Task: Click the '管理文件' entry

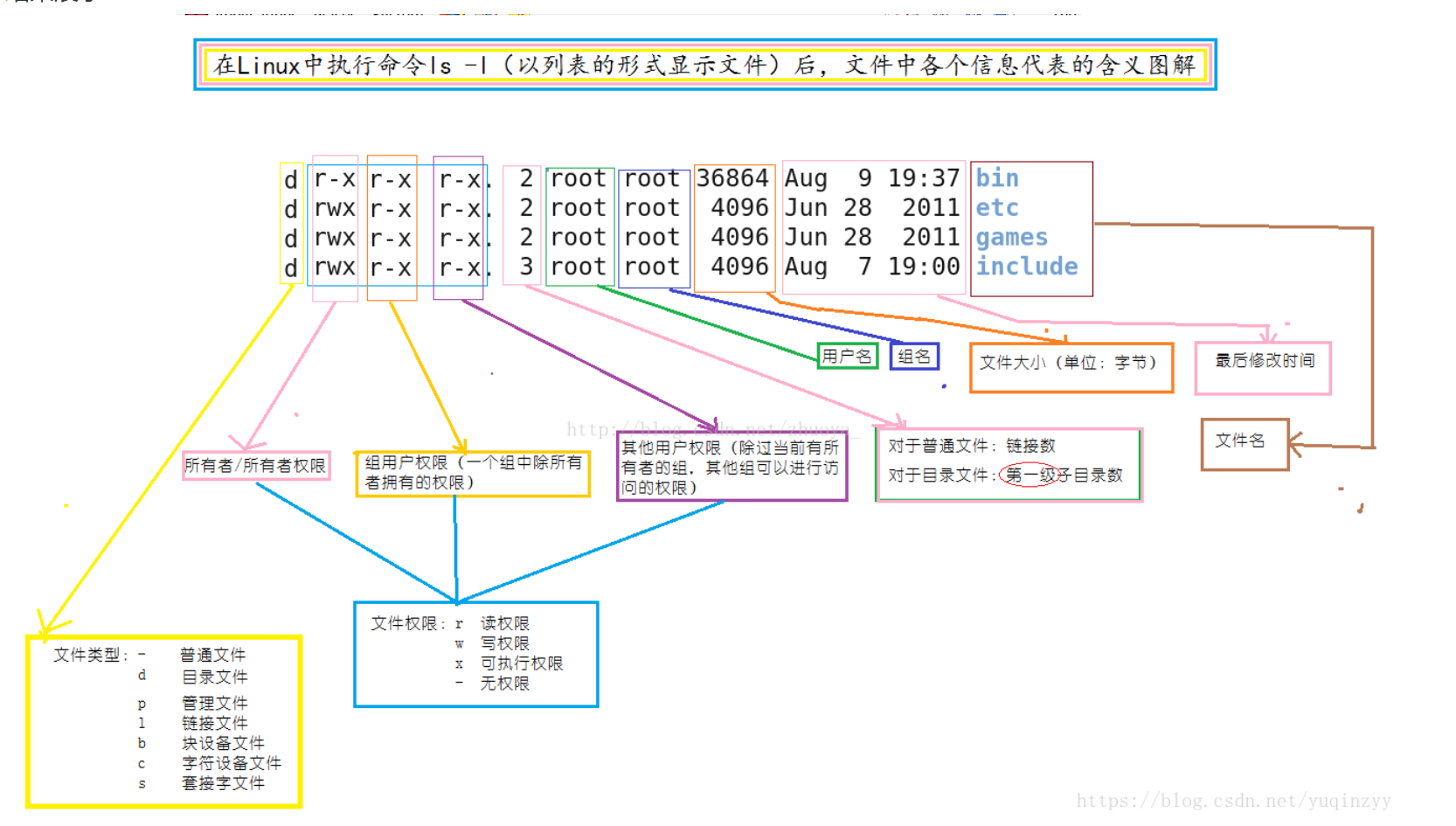Action: coord(214,703)
